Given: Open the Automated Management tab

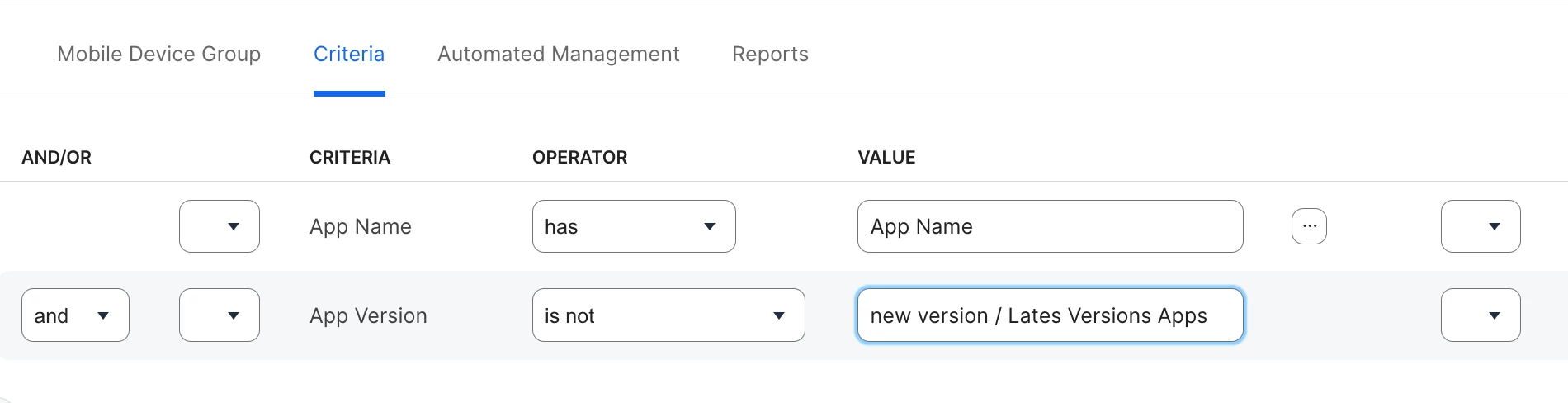Looking at the screenshot, I should pos(559,54).
